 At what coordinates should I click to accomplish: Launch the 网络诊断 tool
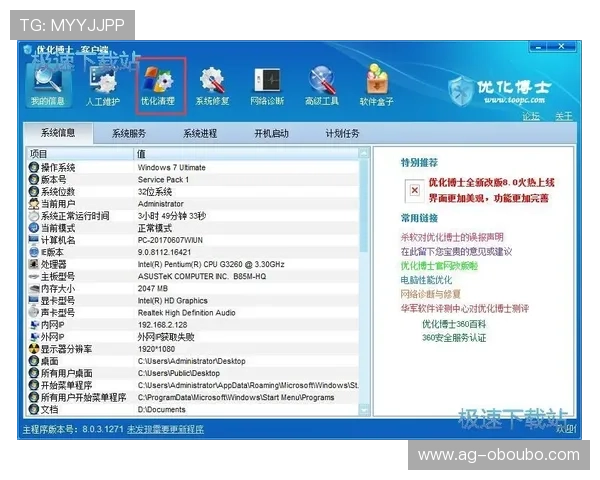[267, 86]
